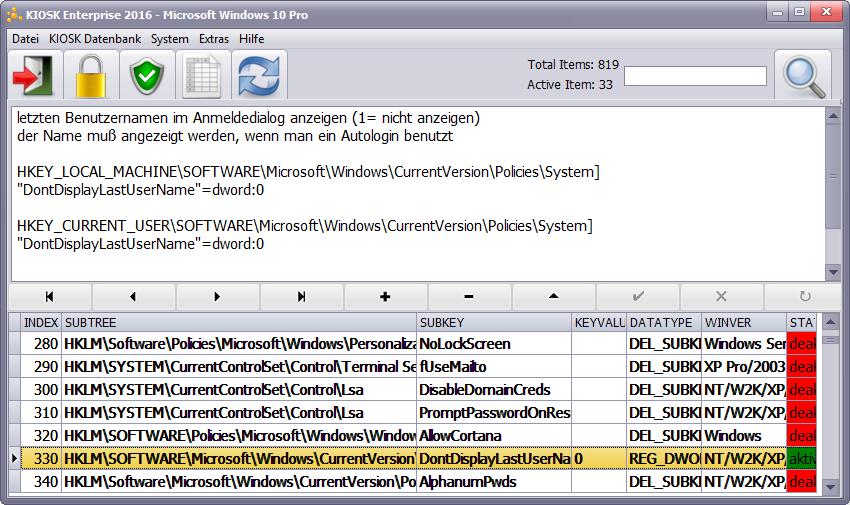Click the green aktiv status cell

[x=802, y=459]
